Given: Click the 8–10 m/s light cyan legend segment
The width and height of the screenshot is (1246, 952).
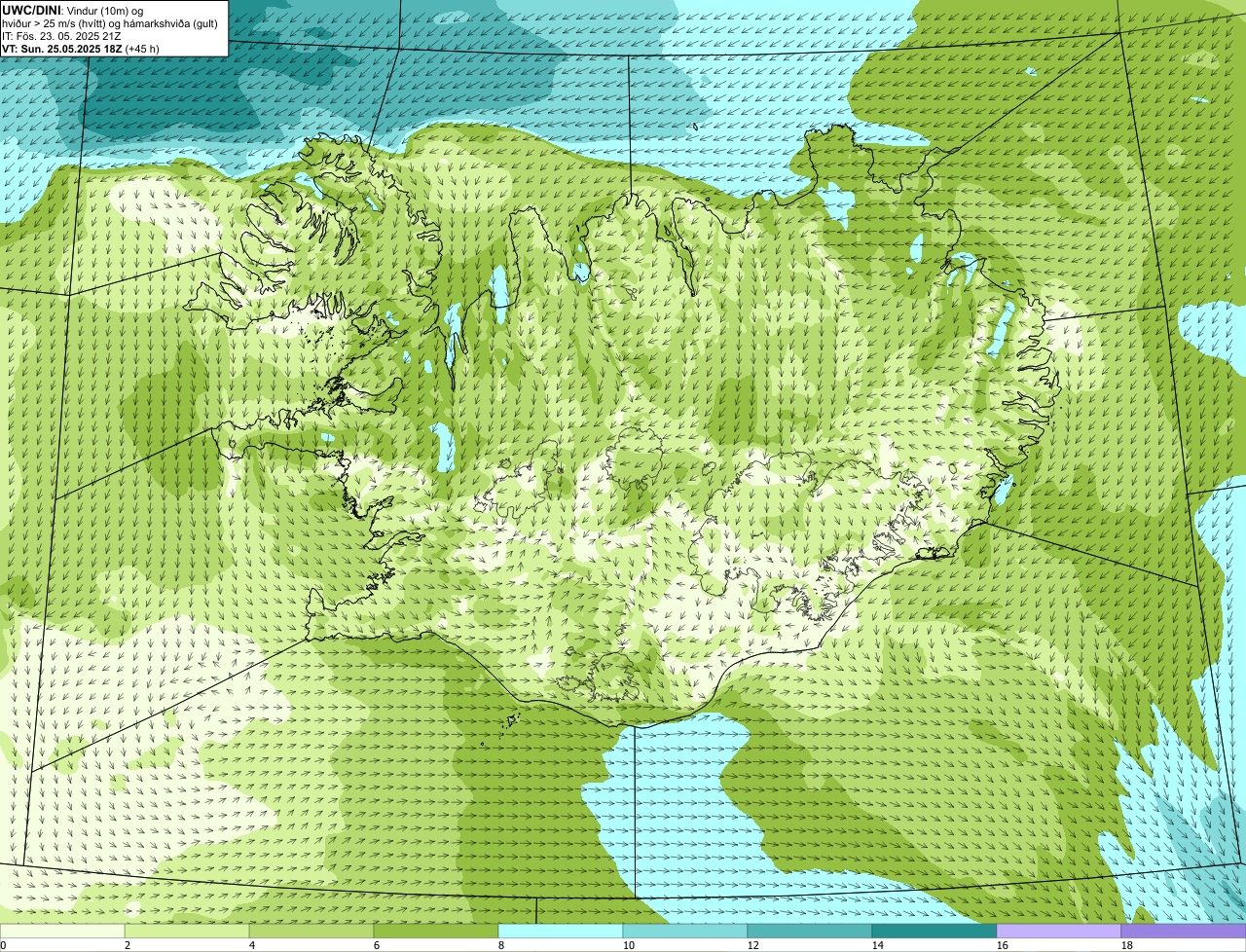Looking at the screenshot, I should tap(561, 931).
